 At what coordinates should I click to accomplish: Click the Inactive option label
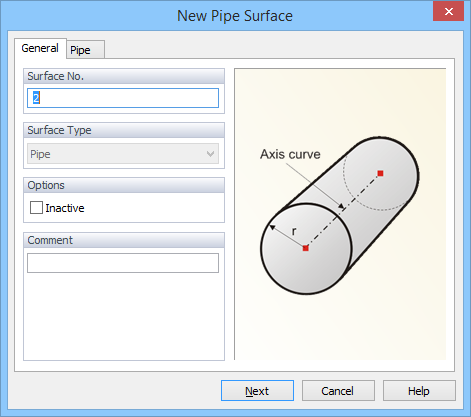tap(65, 208)
